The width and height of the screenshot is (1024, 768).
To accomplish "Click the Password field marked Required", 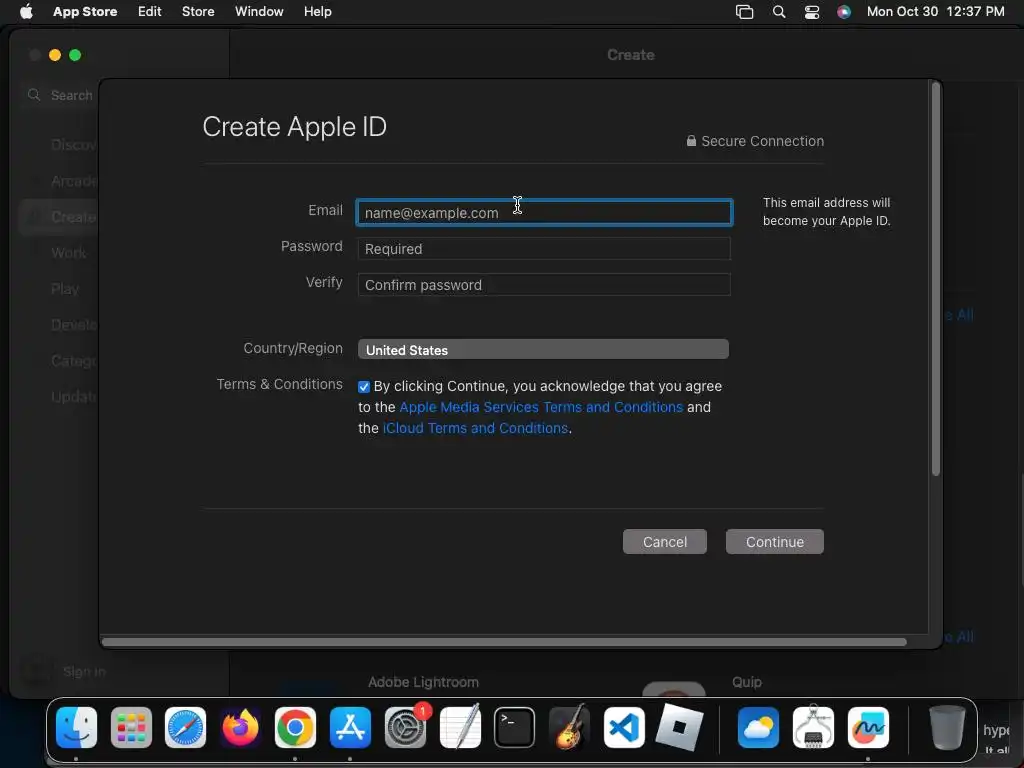I will pos(544,249).
